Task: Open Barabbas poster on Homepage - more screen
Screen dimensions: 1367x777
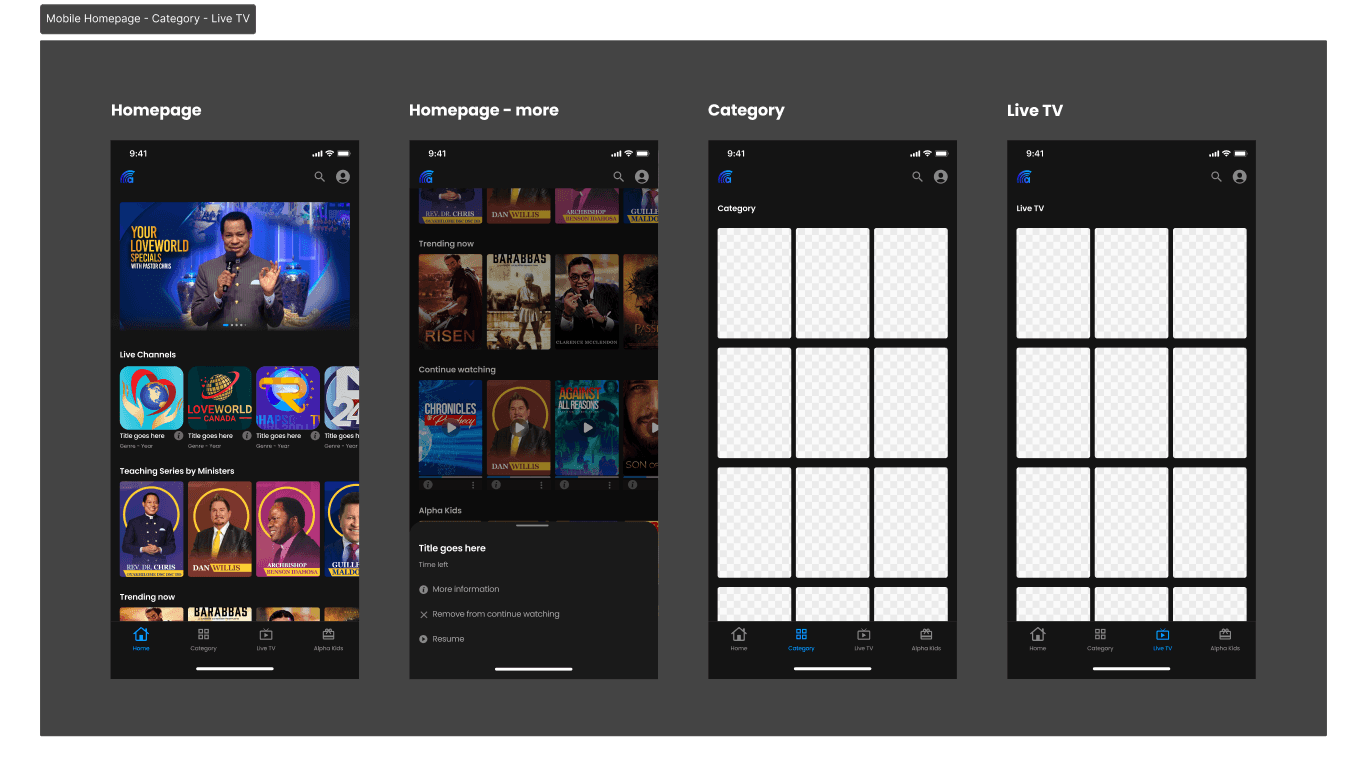Action: coord(519,302)
